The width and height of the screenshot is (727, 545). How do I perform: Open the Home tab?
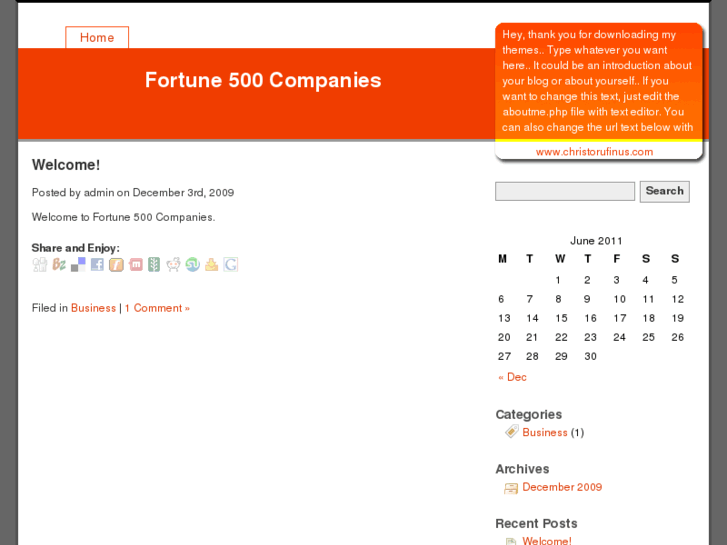[97, 38]
